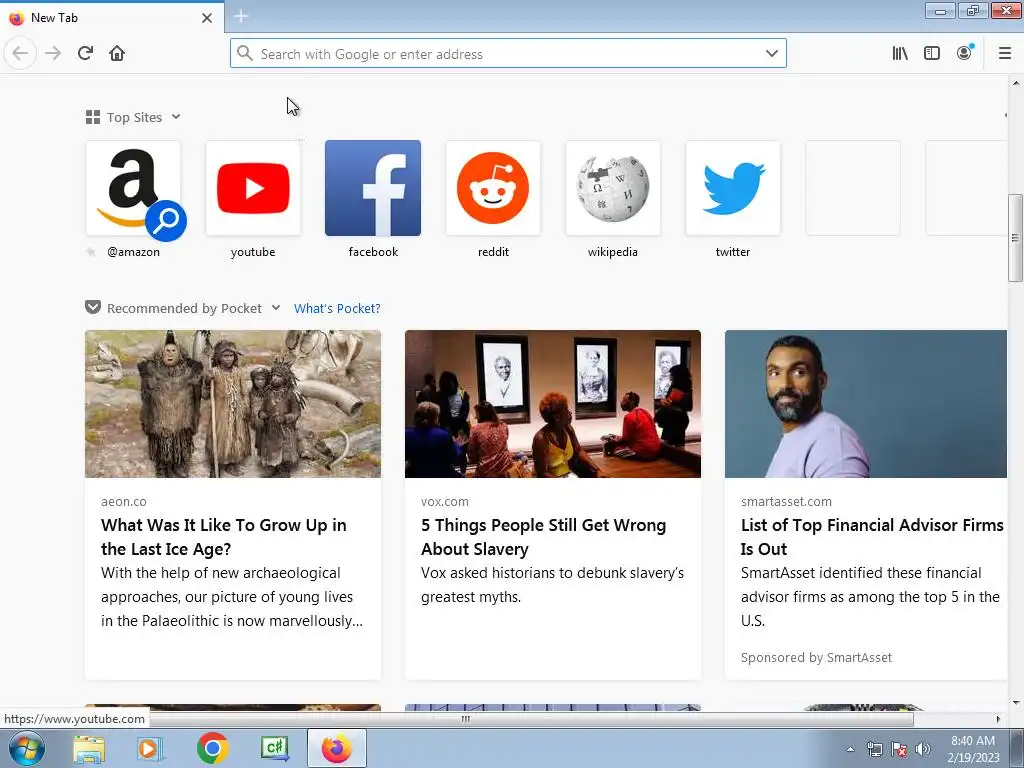Click the Top Sites grid icon
This screenshot has height=768, width=1024.
pyautogui.click(x=93, y=117)
